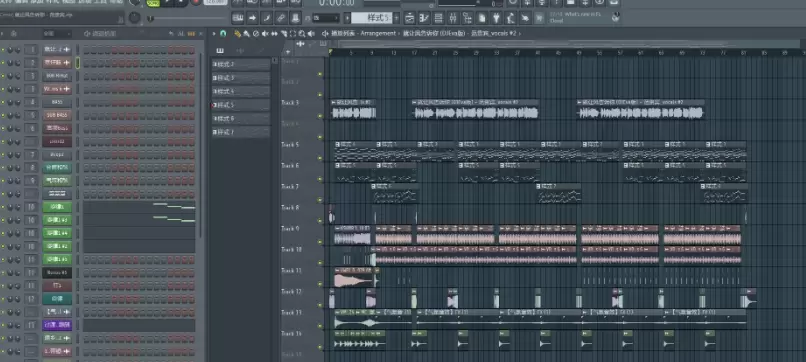The height and width of the screenshot is (362, 806).
Task: Open playlist options arrow menu
Action: coord(214,33)
